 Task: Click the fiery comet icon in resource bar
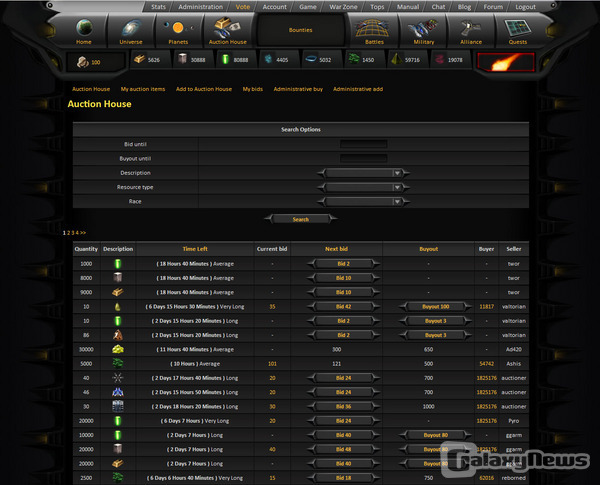[x=505, y=61]
